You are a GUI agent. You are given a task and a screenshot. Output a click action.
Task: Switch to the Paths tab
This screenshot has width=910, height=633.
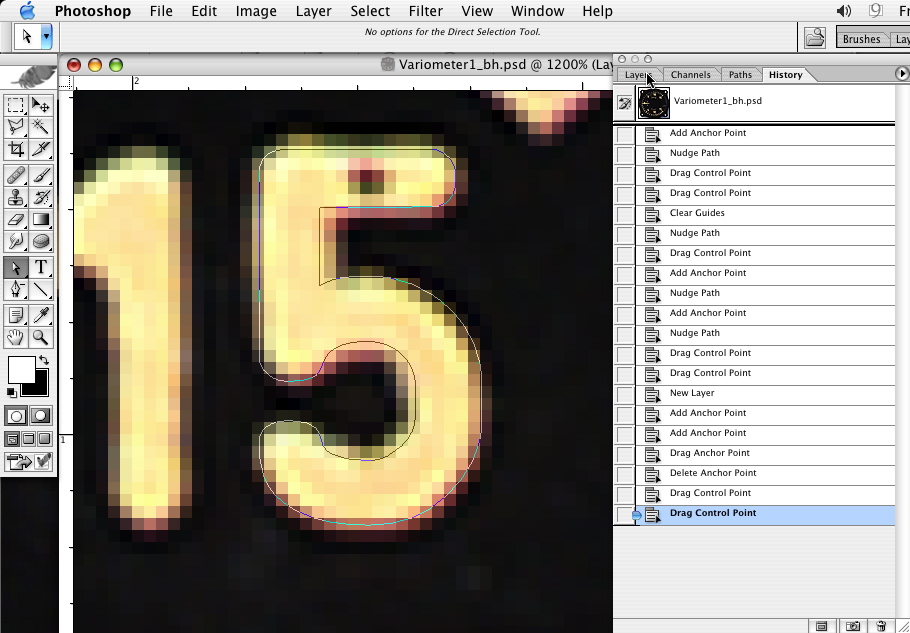[x=740, y=75]
